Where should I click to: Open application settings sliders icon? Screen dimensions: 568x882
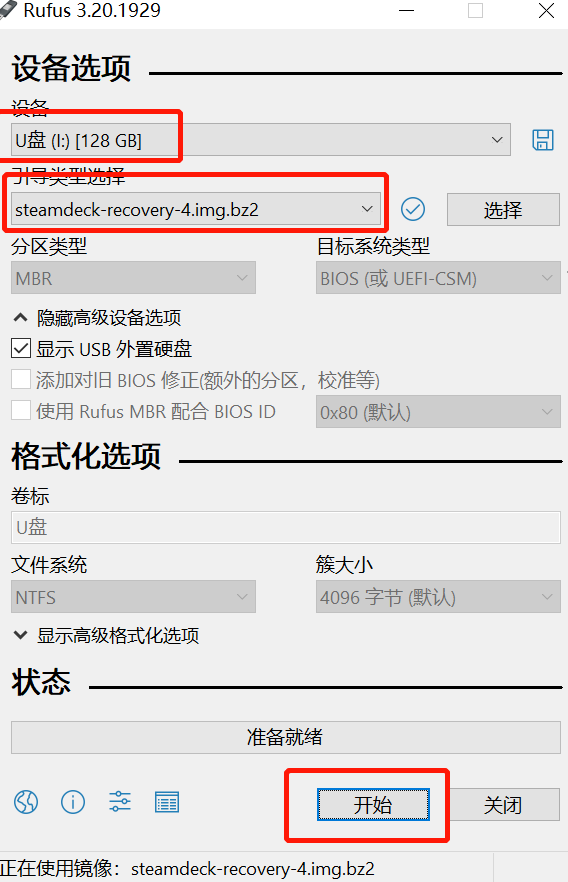point(120,802)
